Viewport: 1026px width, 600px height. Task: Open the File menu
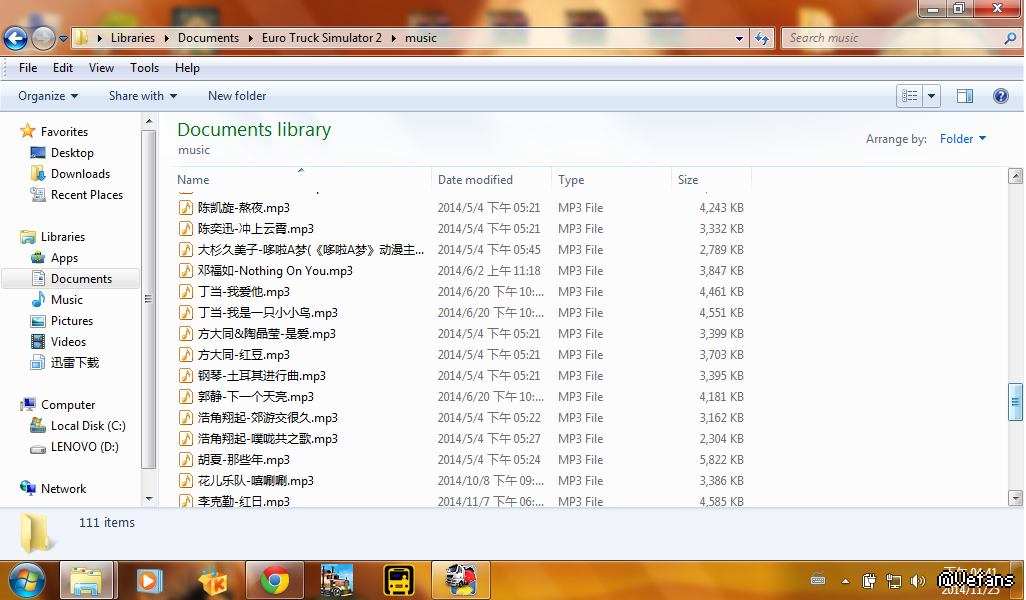(28, 68)
